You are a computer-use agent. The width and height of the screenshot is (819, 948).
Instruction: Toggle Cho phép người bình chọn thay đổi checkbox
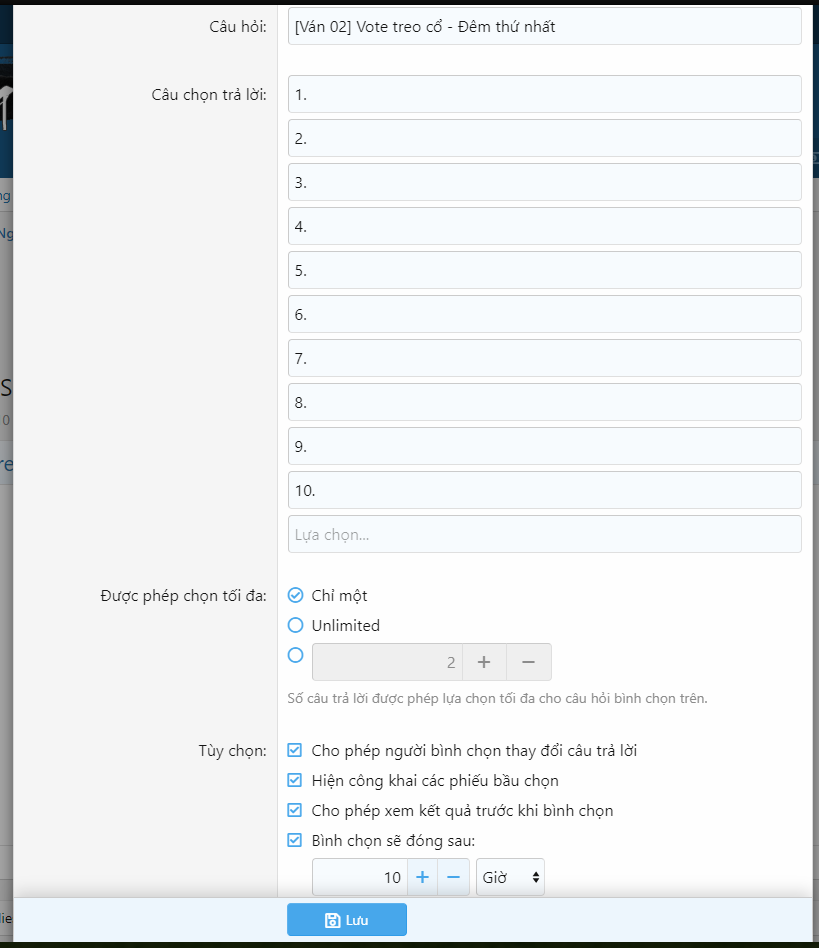(295, 751)
